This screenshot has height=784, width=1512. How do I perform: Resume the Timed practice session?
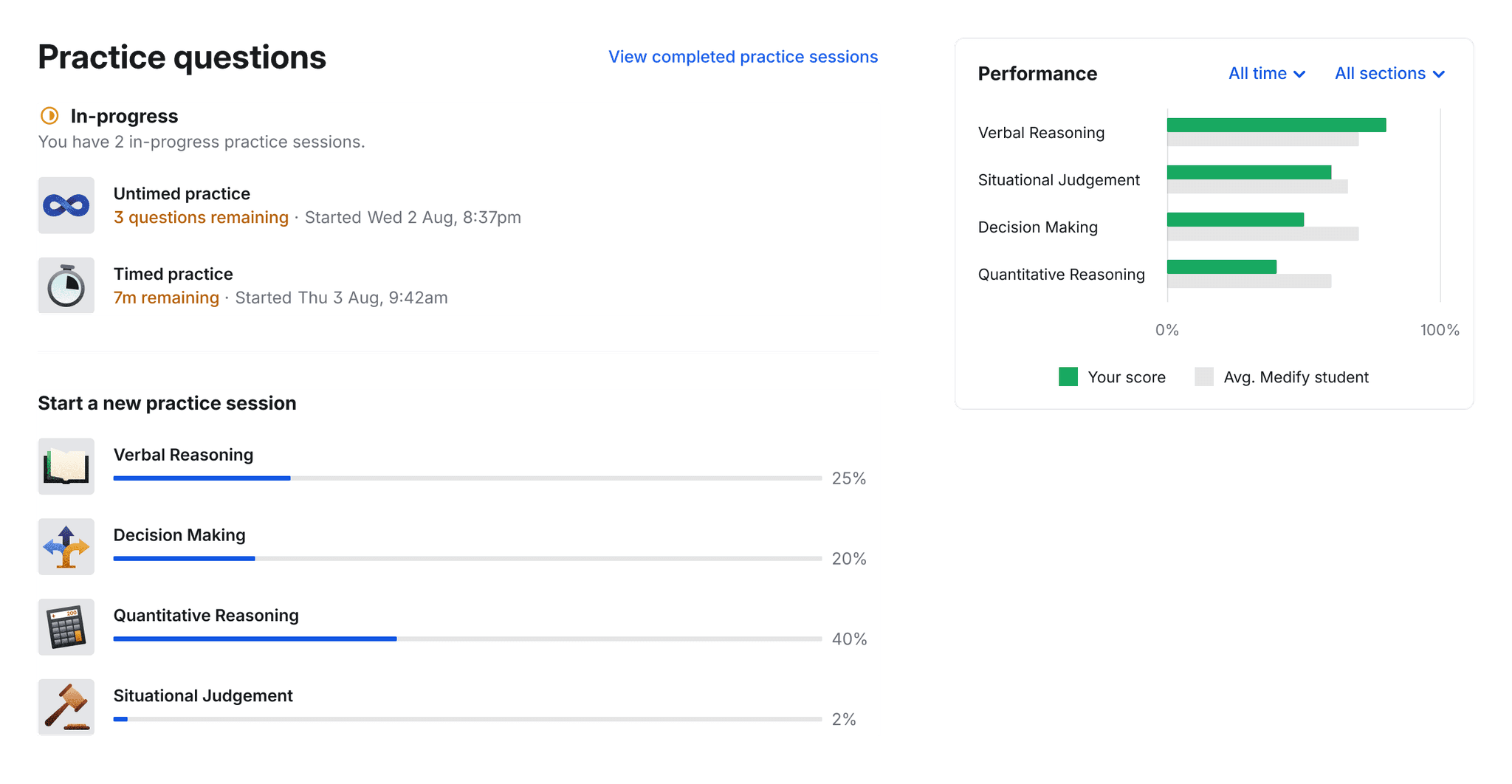[173, 275]
